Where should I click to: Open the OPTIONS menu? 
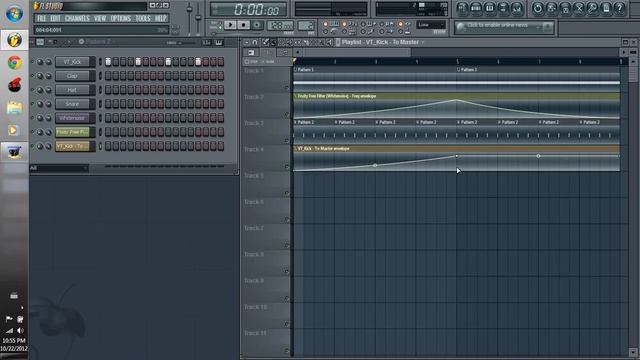coord(121,18)
